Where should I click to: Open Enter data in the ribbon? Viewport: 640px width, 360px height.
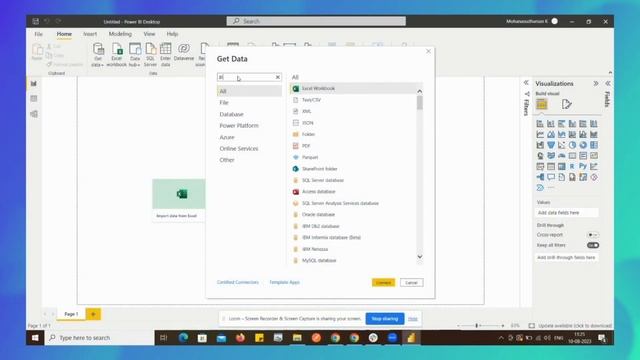(x=165, y=55)
